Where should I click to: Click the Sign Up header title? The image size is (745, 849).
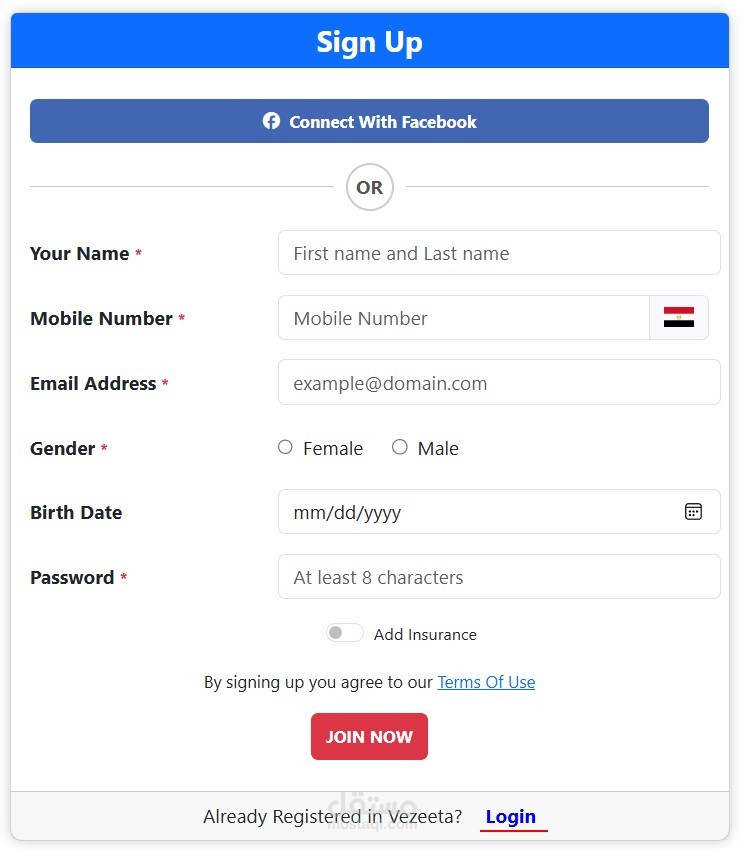click(369, 42)
